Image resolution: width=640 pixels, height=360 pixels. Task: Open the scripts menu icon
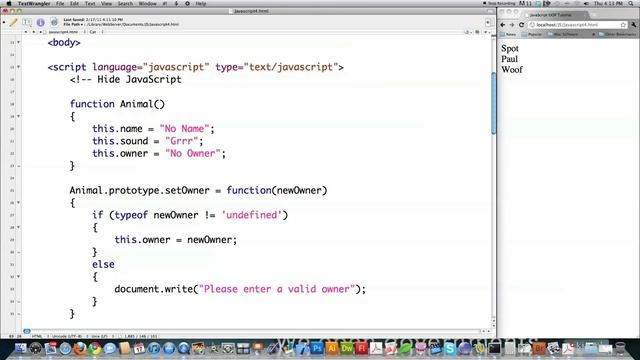(x=176, y=3)
